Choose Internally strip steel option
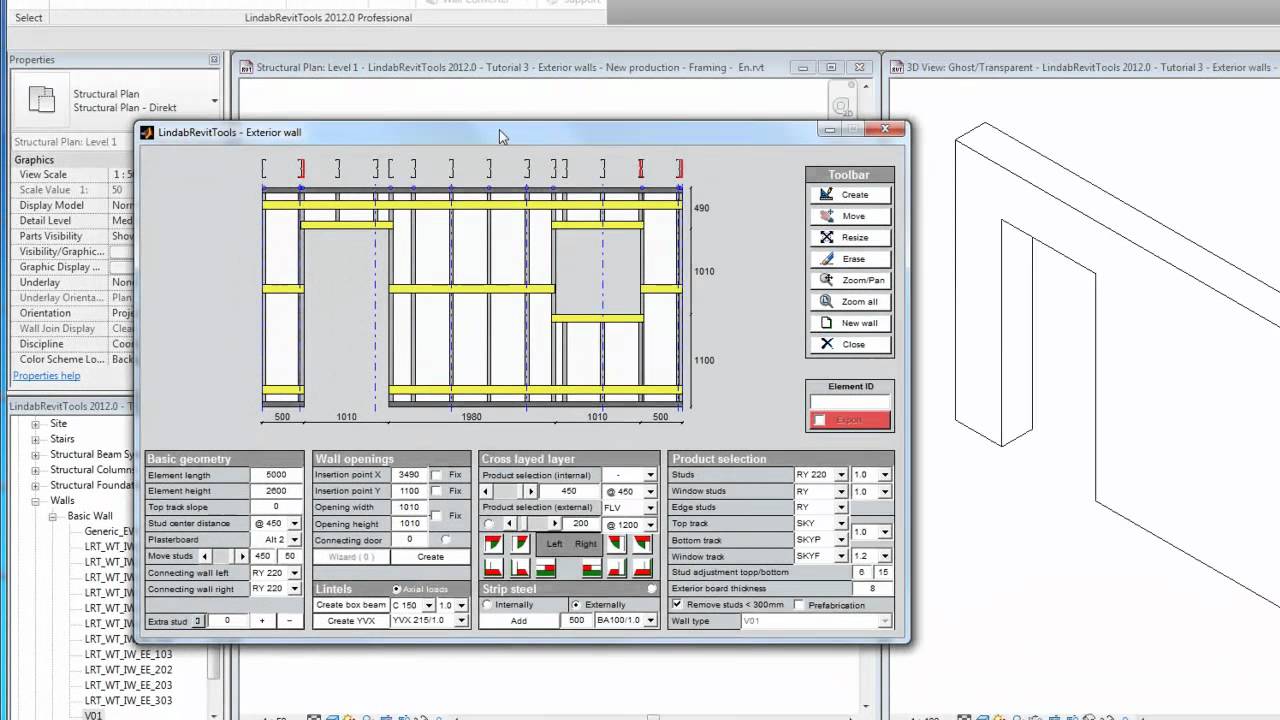Image resolution: width=1280 pixels, height=720 pixels. pos(489,605)
